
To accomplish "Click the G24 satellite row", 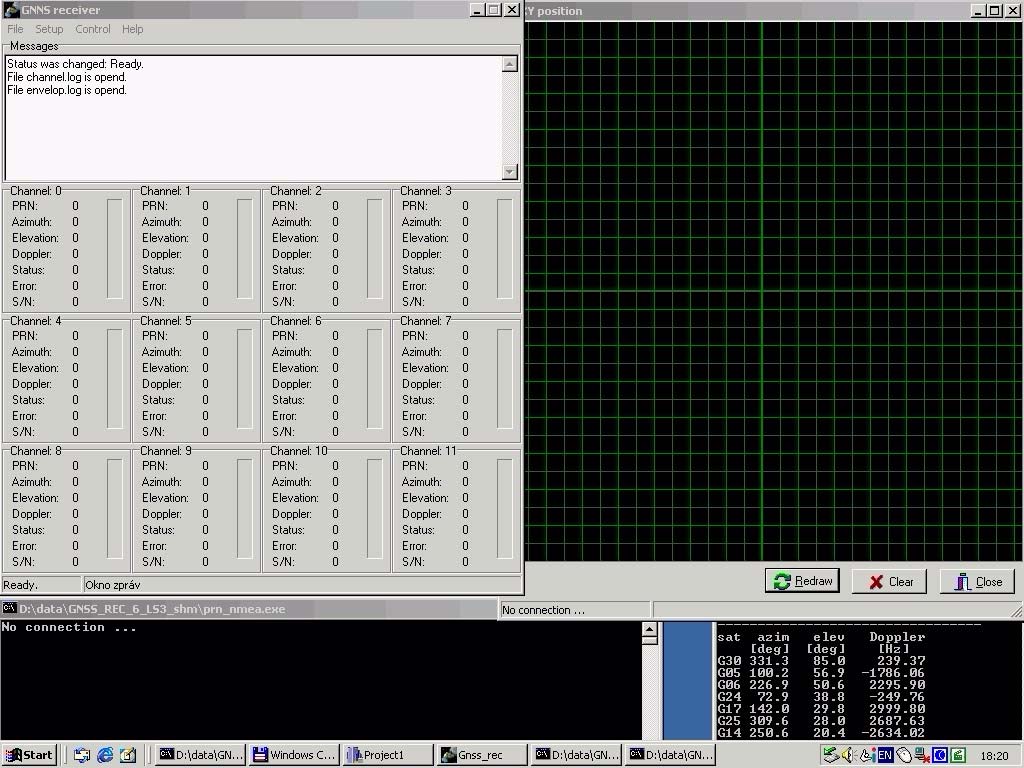I will click(x=821, y=697).
